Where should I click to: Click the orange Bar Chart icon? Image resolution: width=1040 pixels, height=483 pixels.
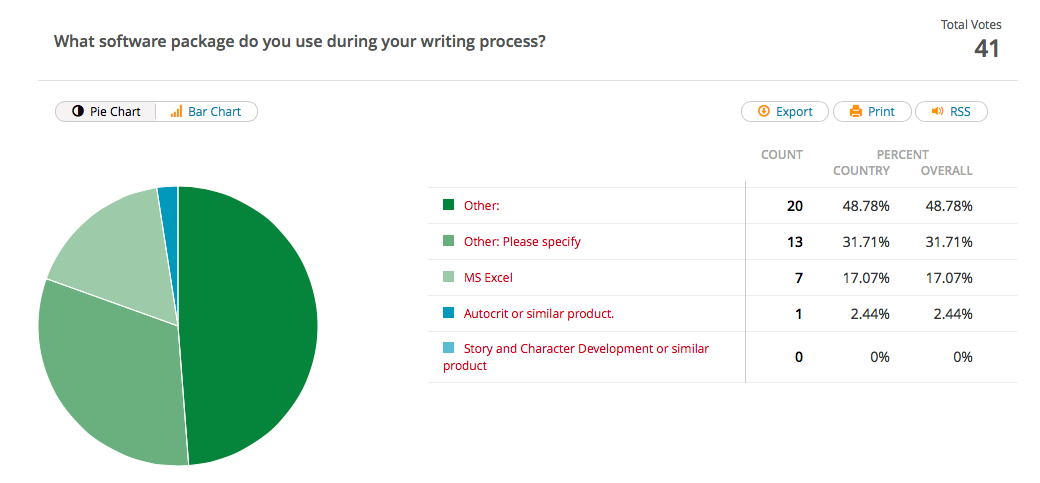click(x=176, y=112)
